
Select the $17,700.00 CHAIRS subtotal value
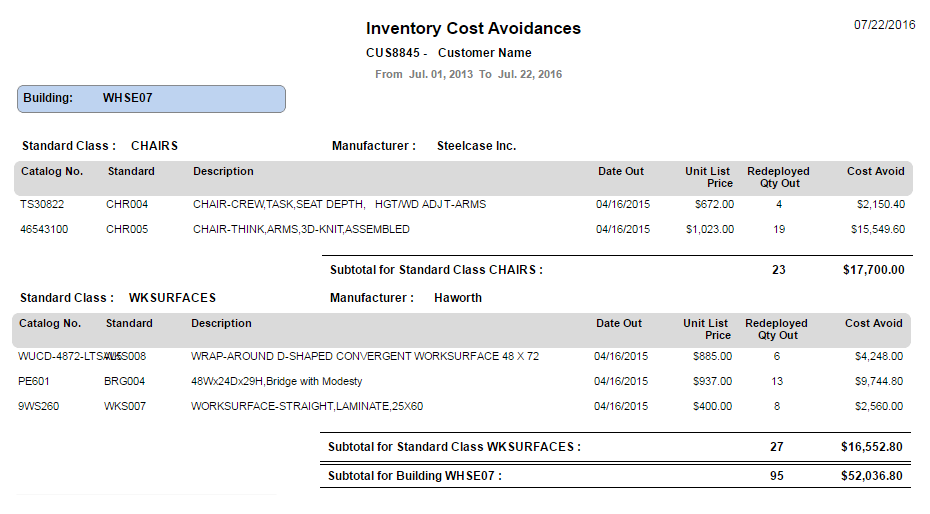pos(873,269)
